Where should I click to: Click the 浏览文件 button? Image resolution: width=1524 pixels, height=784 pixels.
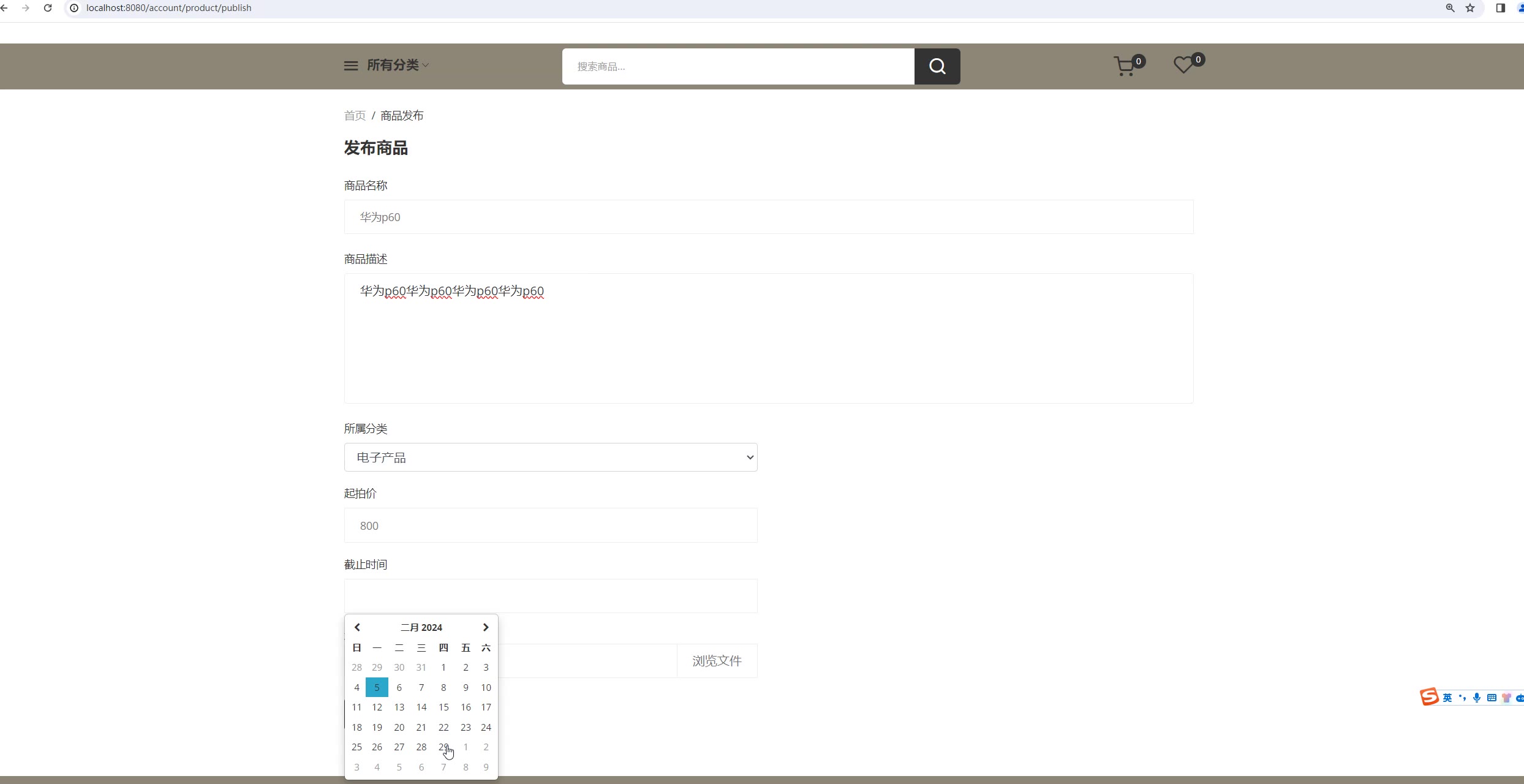coord(717,661)
